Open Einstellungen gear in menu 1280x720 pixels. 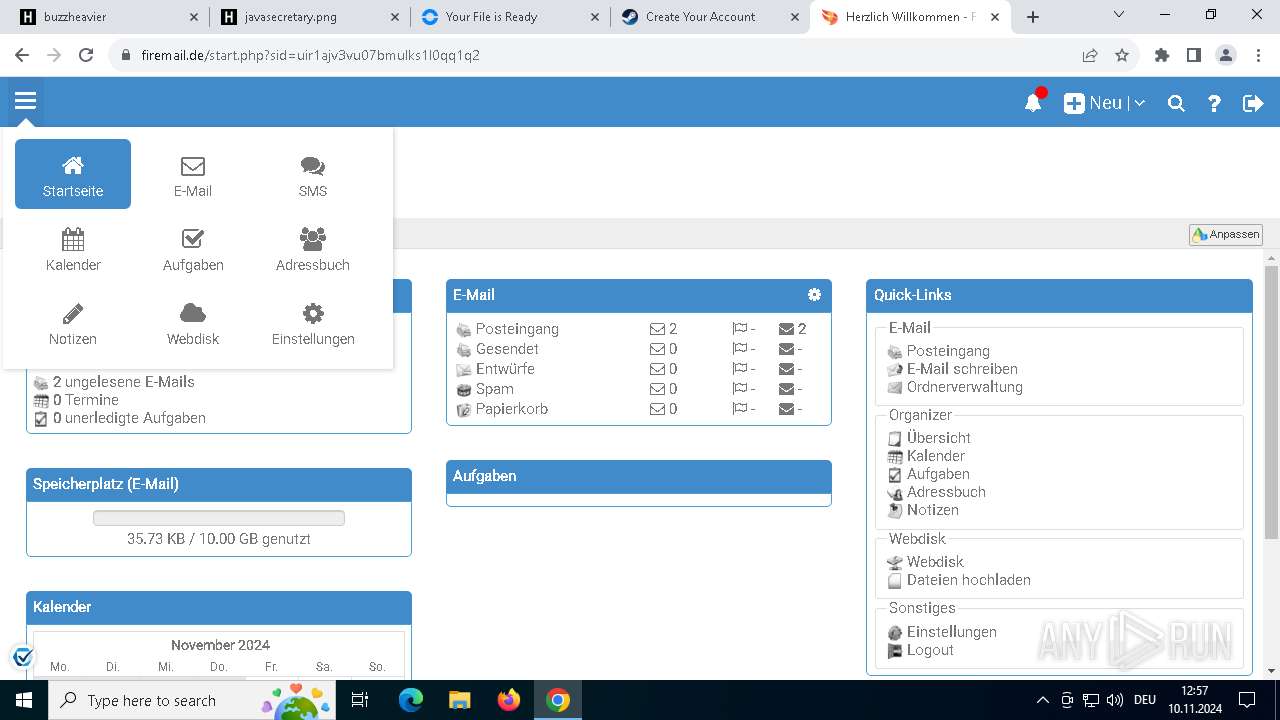pyautogui.click(x=313, y=324)
